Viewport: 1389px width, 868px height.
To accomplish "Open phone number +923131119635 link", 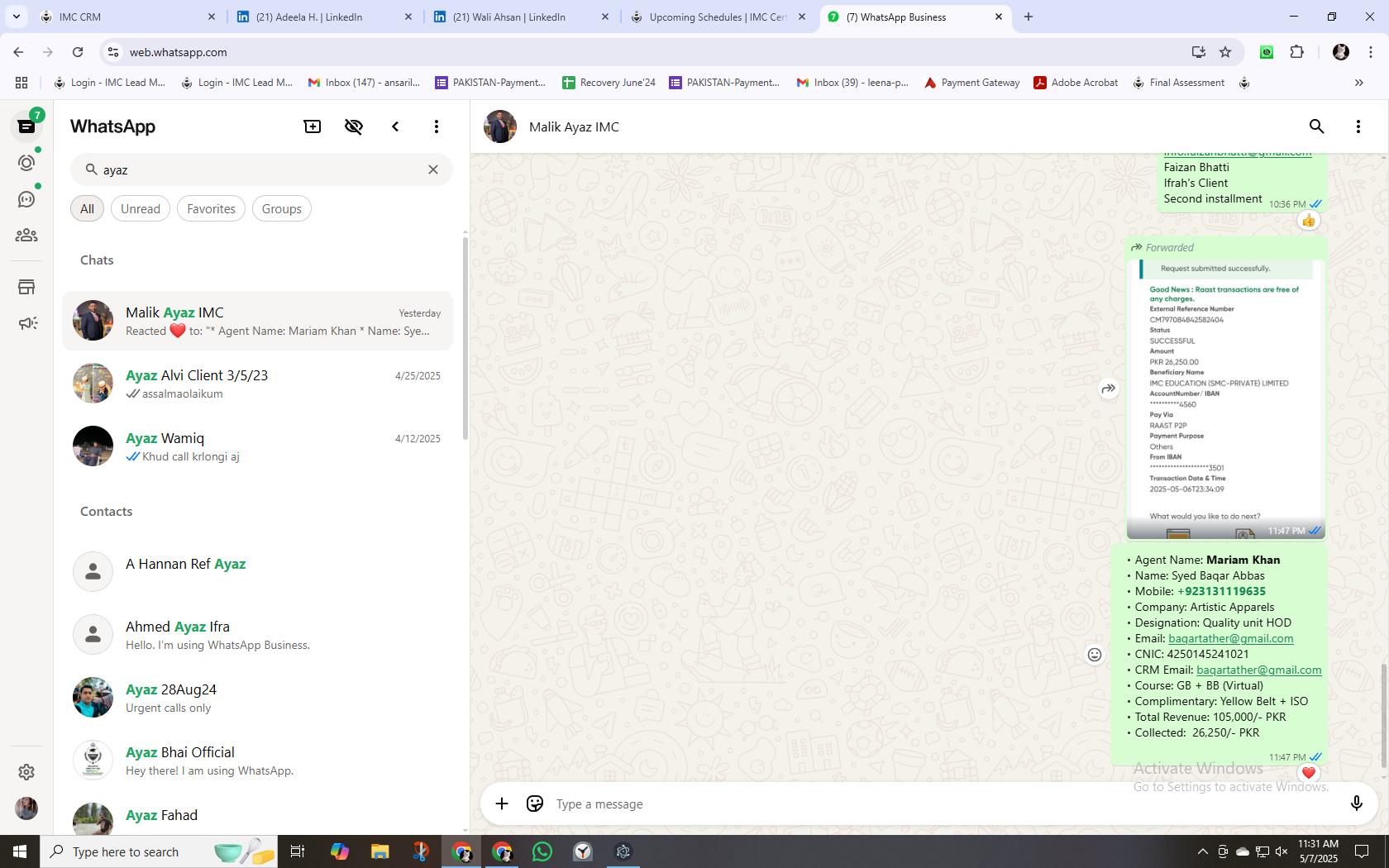I will click(x=1221, y=591).
